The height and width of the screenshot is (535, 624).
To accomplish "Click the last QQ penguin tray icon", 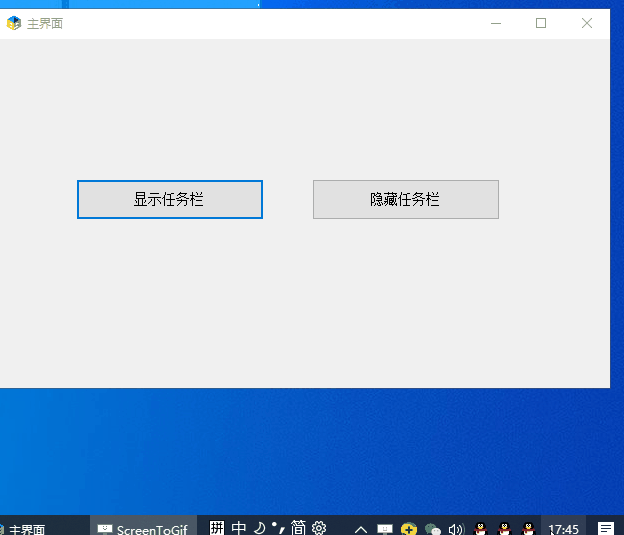I will (528, 529).
